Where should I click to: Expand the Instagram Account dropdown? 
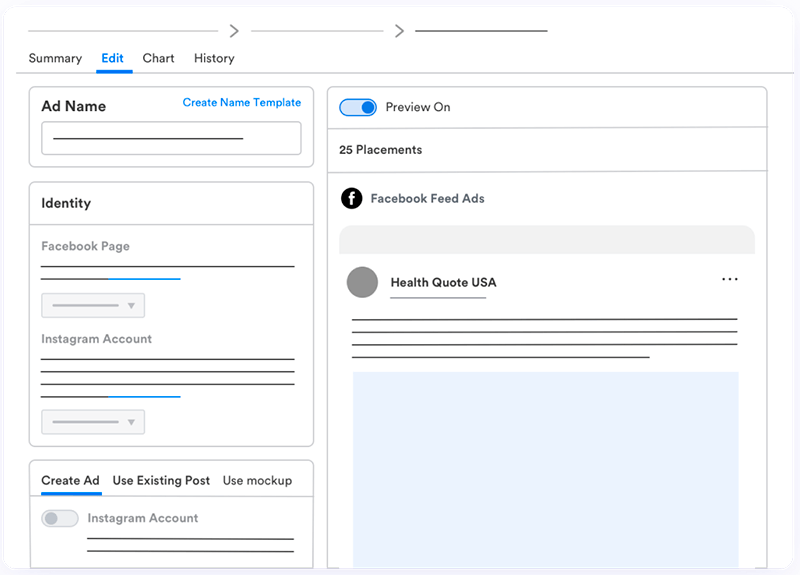(93, 422)
